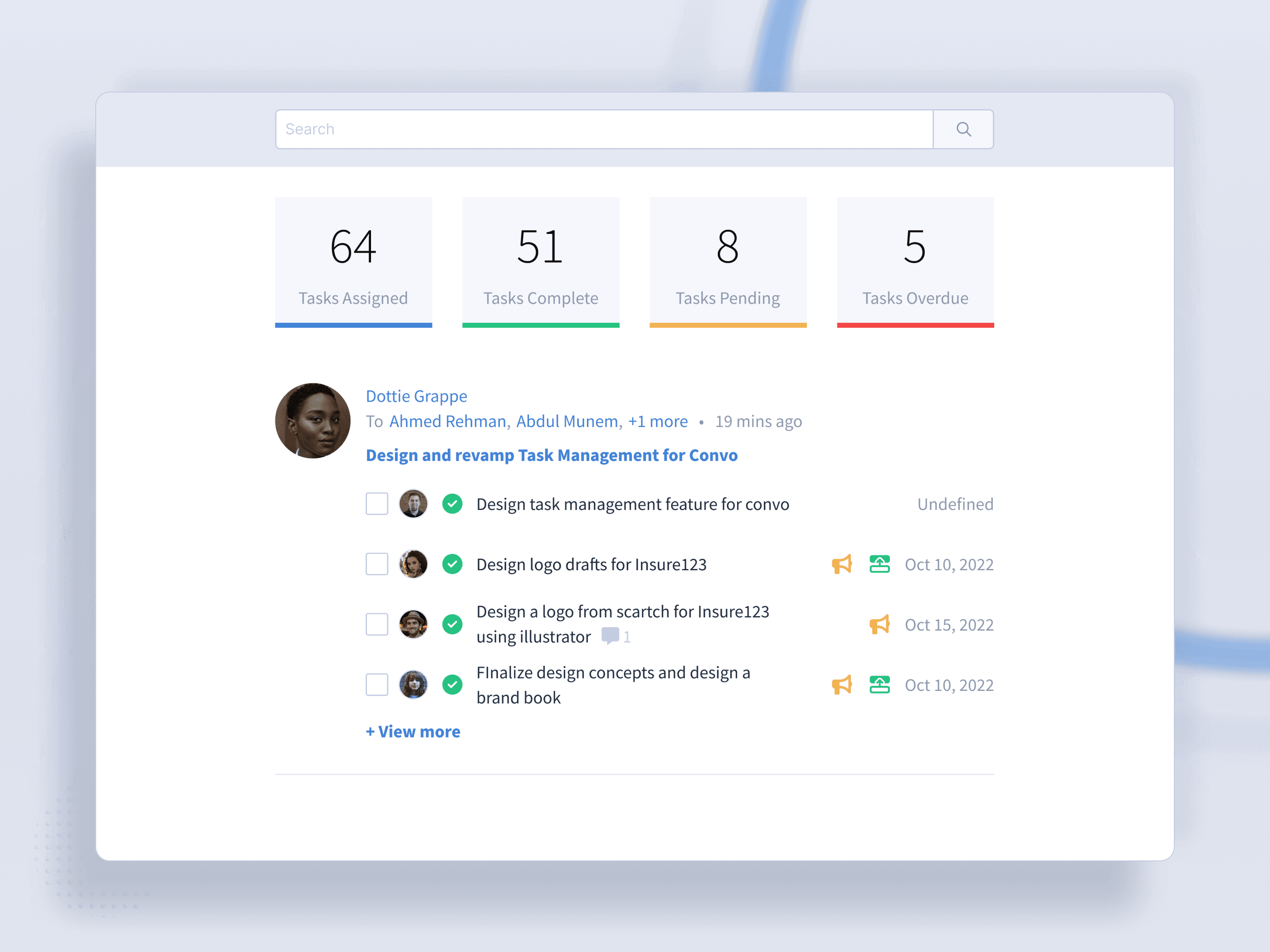Click Dottie Grappe's large profile photo
The image size is (1270, 952).
313,421
